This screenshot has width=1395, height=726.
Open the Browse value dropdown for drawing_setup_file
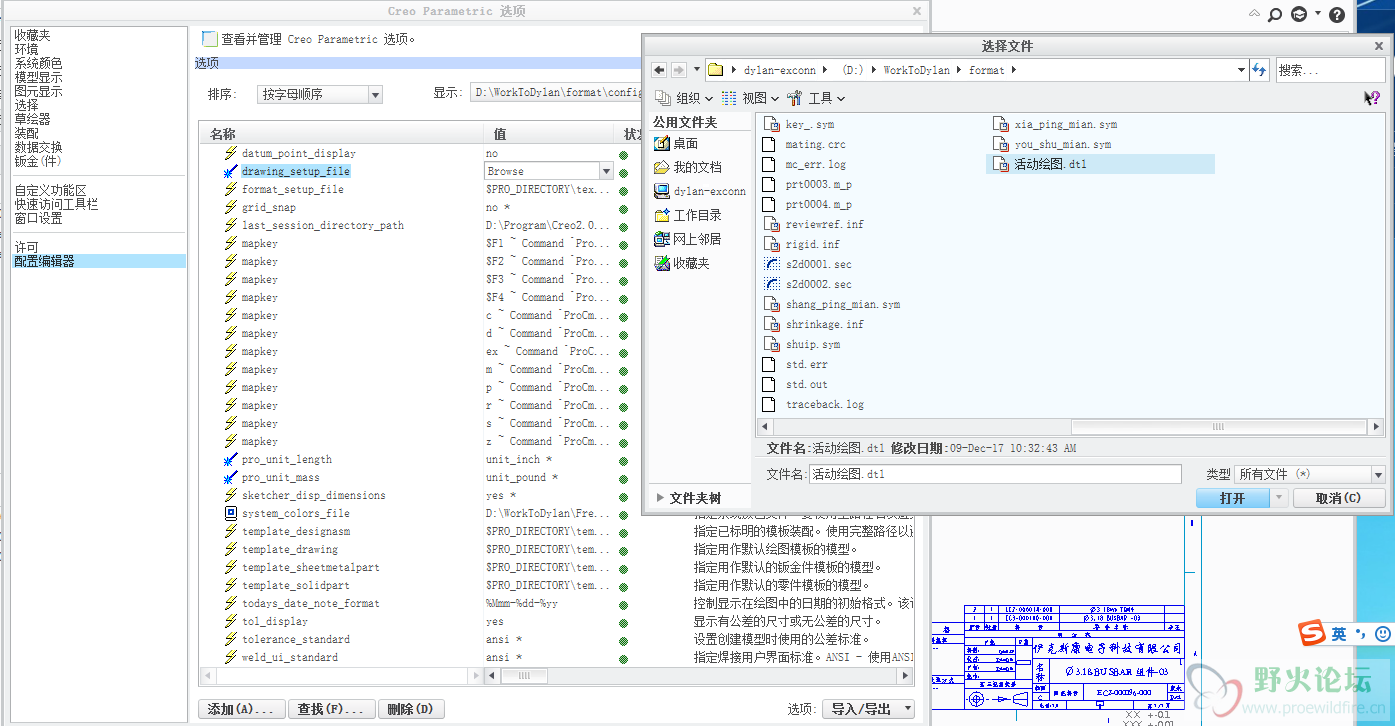(605, 171)
